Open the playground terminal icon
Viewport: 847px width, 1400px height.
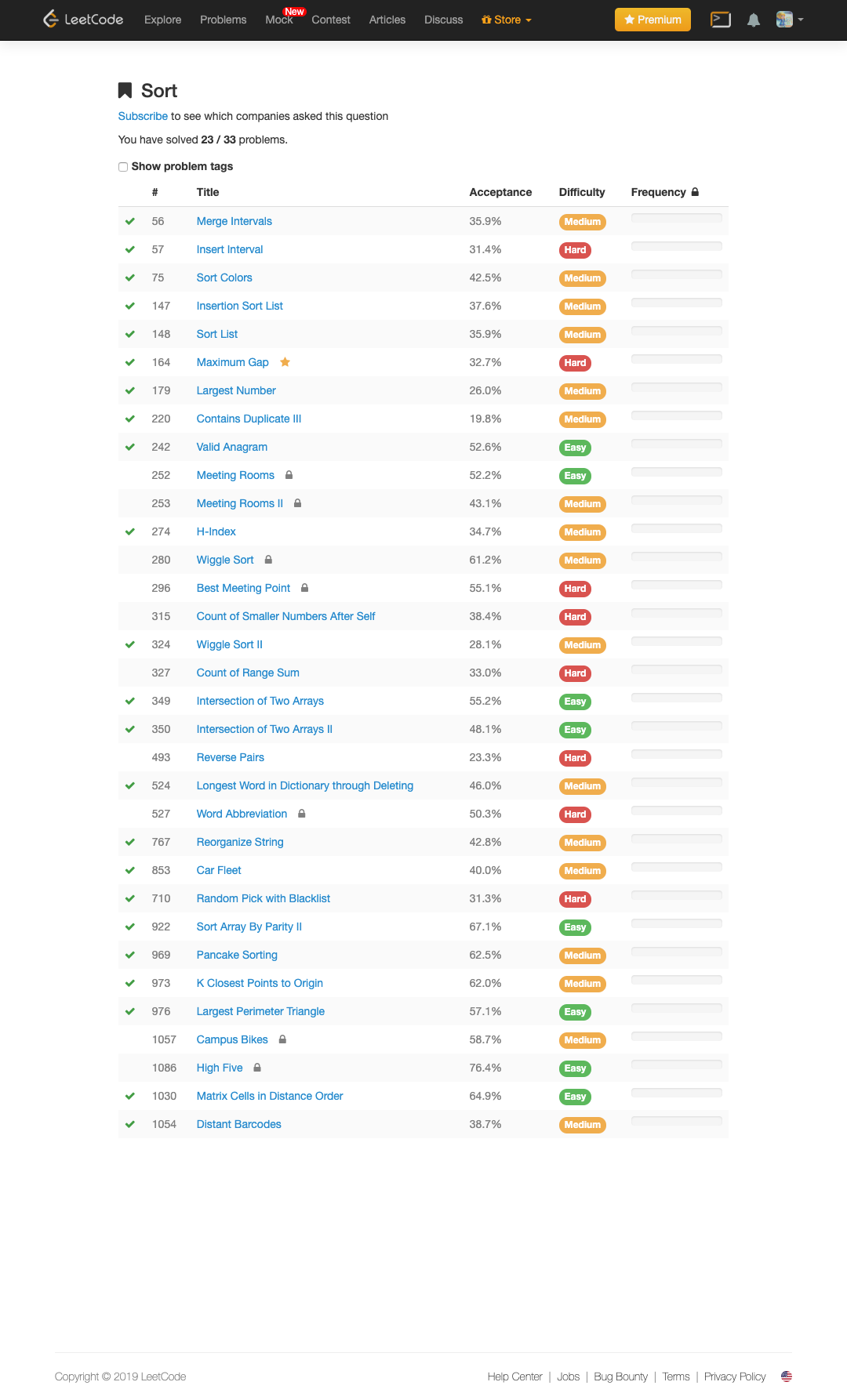pyautogui.click(x=720, y=20)
